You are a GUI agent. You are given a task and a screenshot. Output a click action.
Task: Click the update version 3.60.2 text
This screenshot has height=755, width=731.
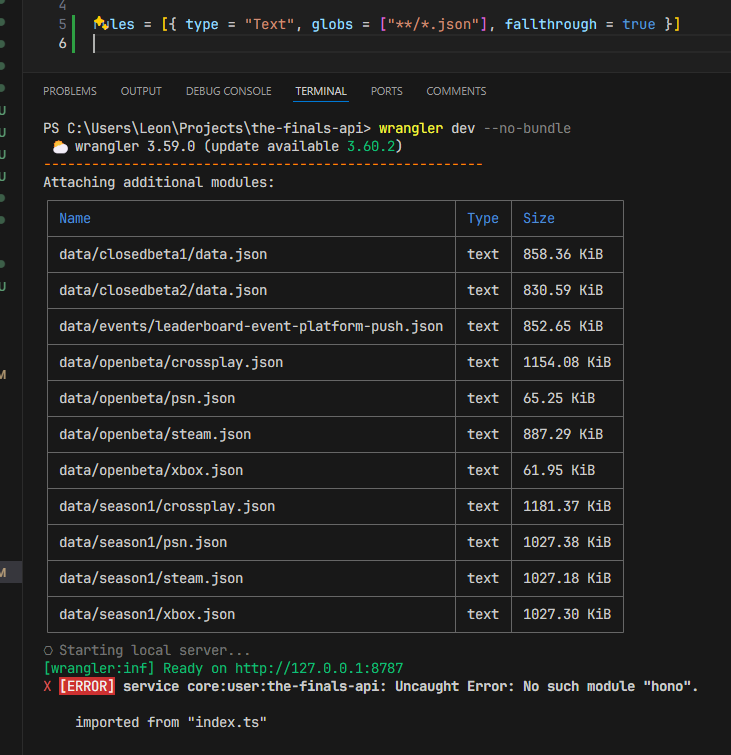pyautogui.click(x=371, y=146)
